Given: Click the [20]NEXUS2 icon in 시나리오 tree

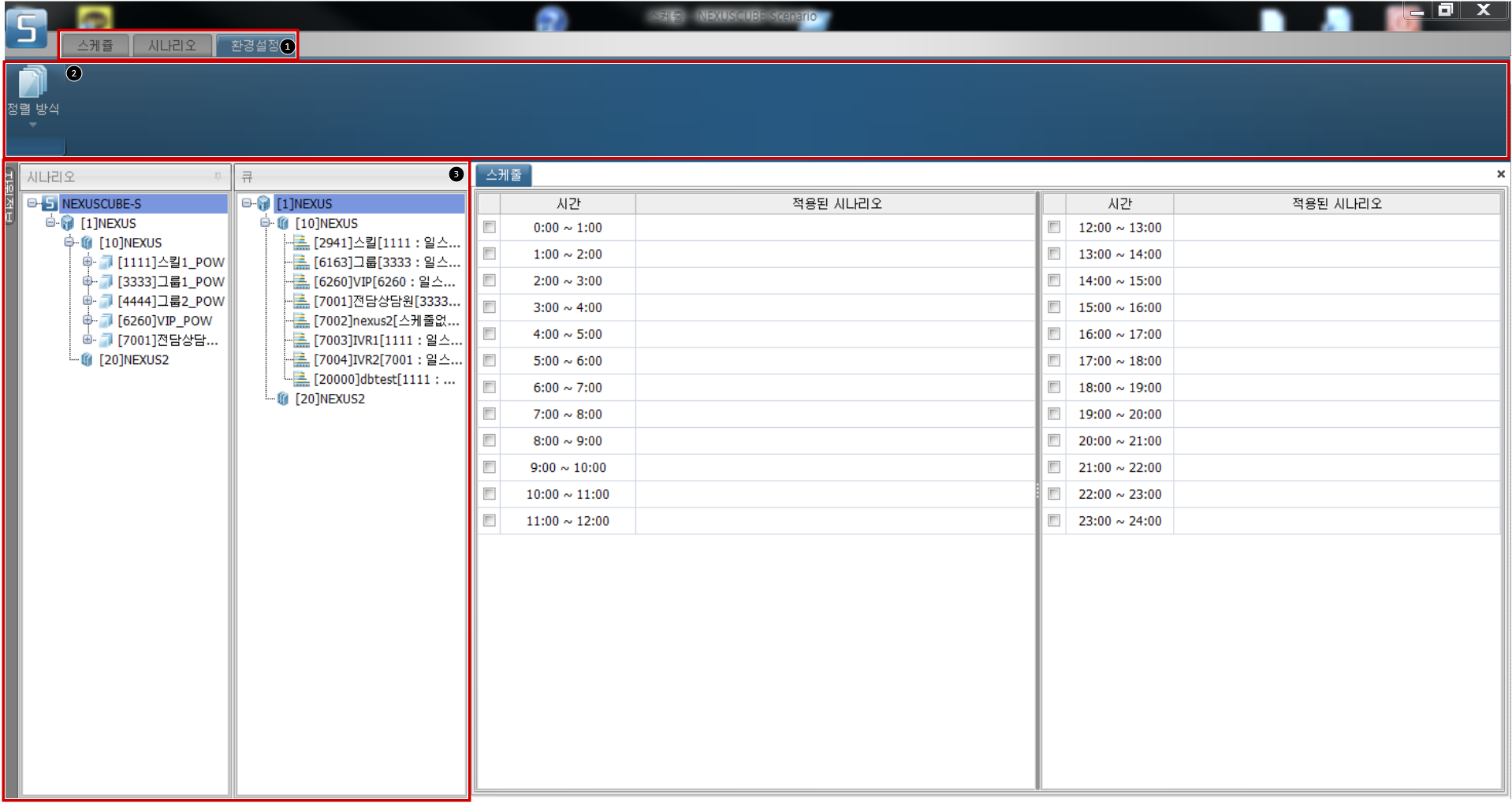Looking at the screenshot, I should click(87, 359).
